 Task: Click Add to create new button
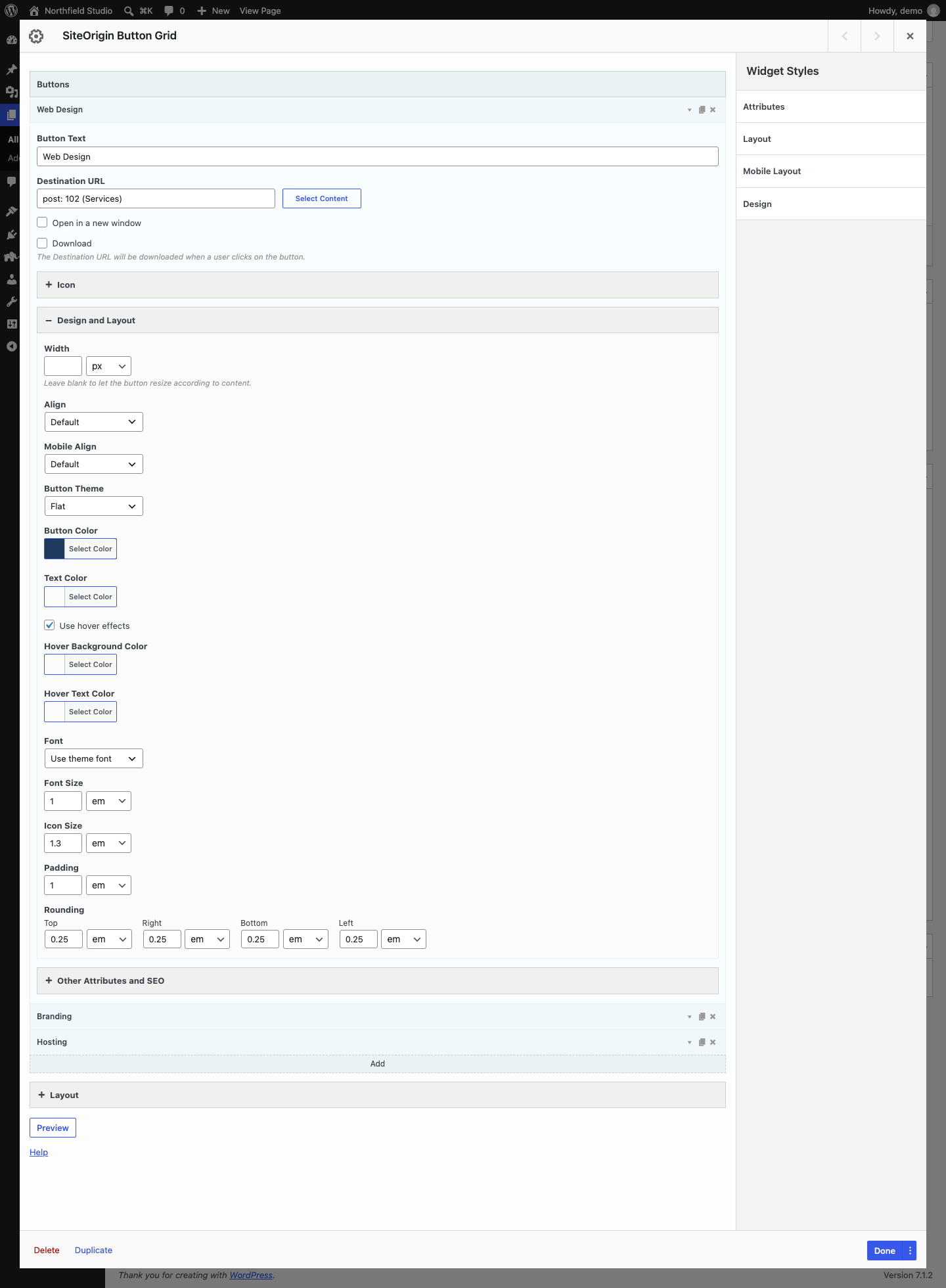(x=378, y=1064)
